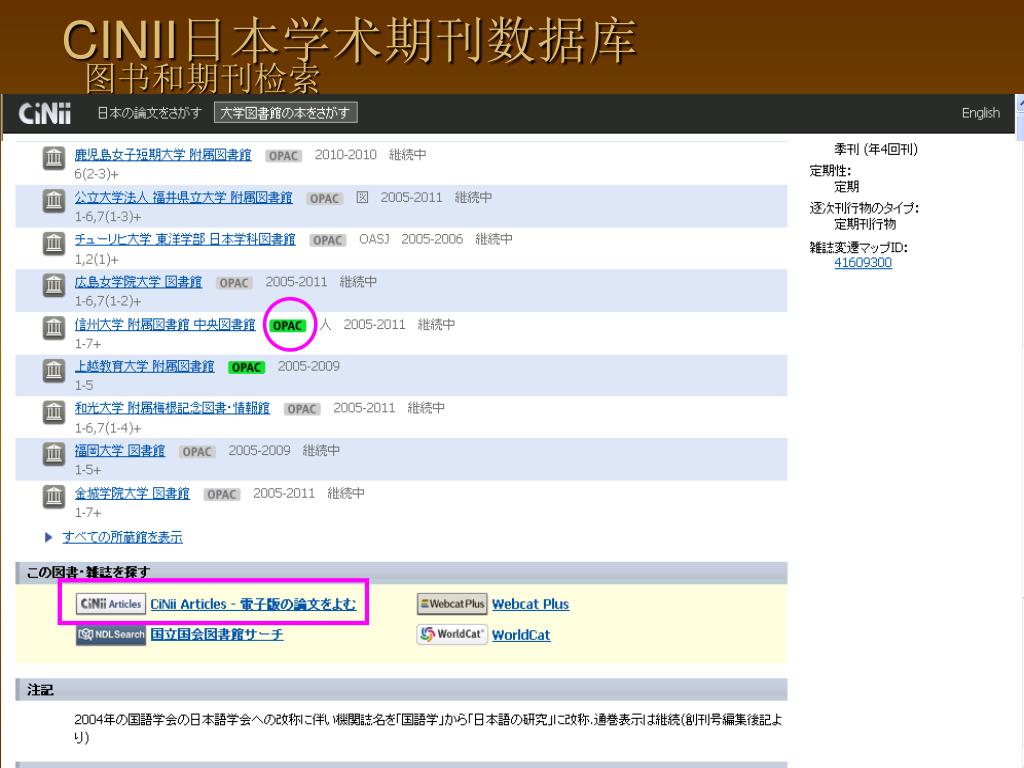Open 上越教育大学 附属図書館 link
1024x768 pixels.
(x=144, y=366)
